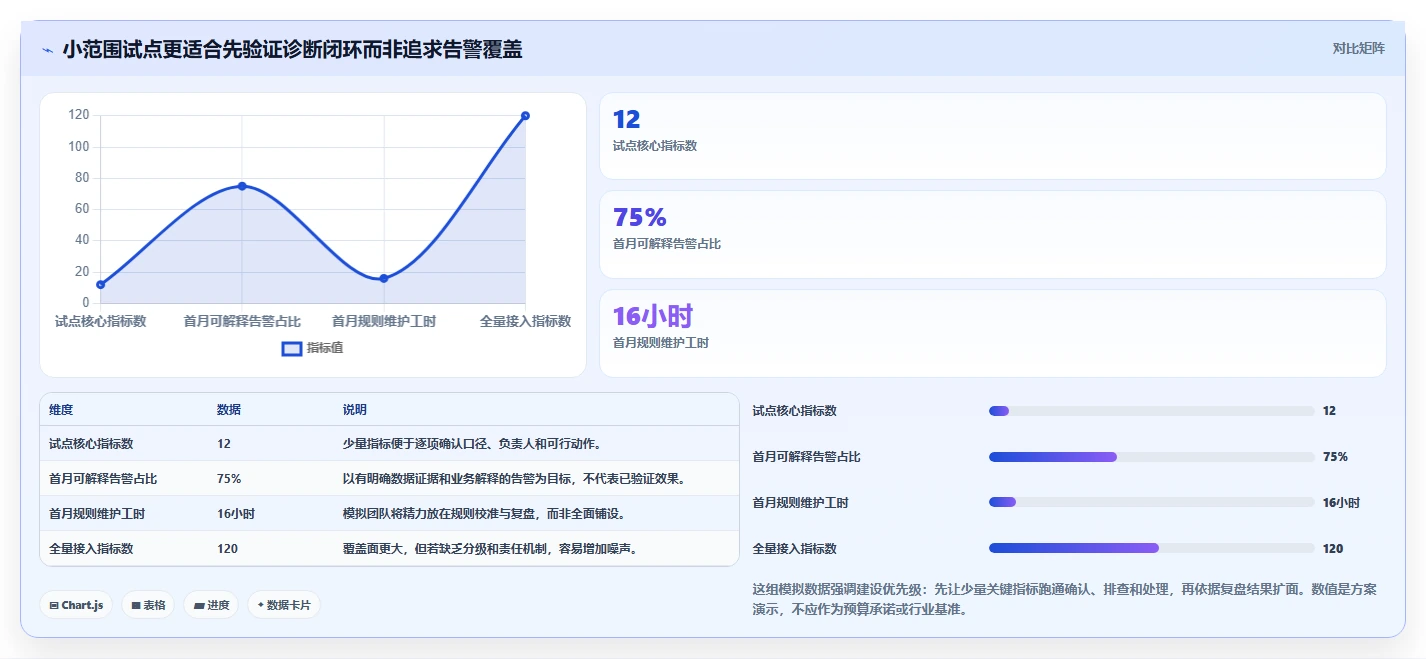Click the 首月可解释告警占比 caption in the data card
This screenshot has width=1426, height=659.
coord(666,244)
